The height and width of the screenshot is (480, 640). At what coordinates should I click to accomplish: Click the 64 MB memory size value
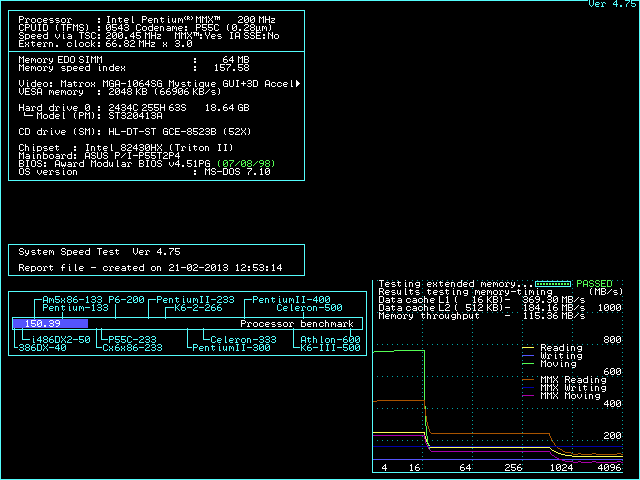point(236,60)
